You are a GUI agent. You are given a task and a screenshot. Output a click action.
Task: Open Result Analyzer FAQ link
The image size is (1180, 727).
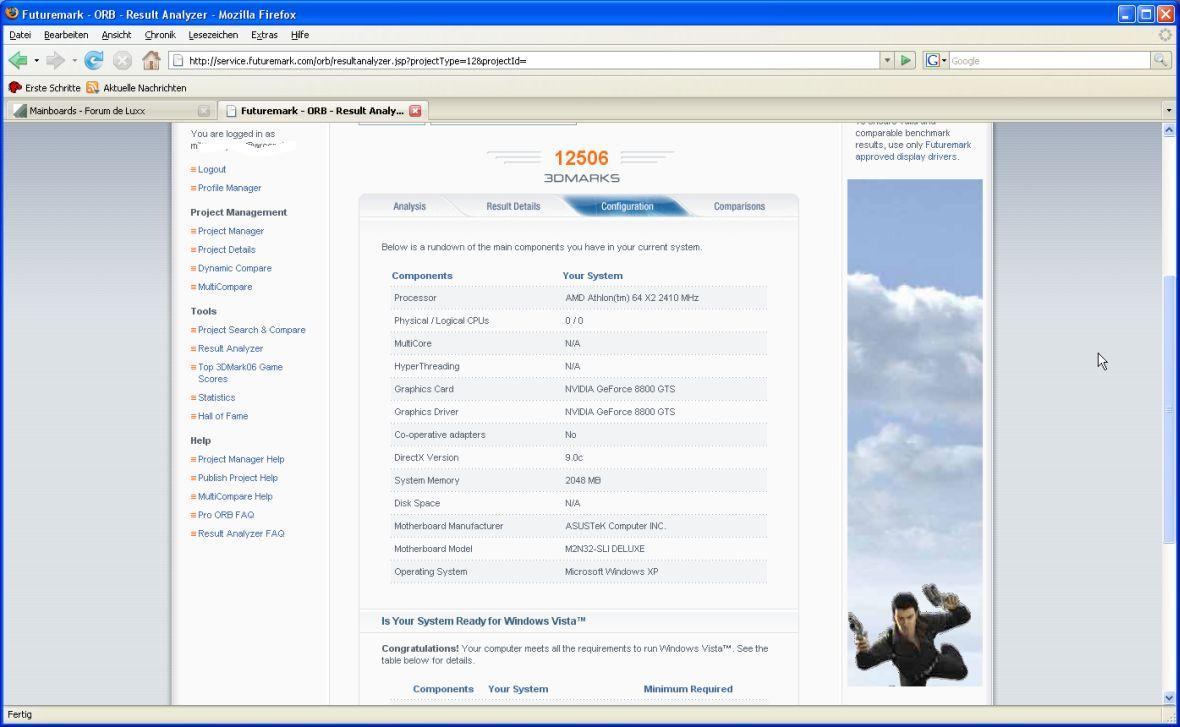(x=241, y=534)
